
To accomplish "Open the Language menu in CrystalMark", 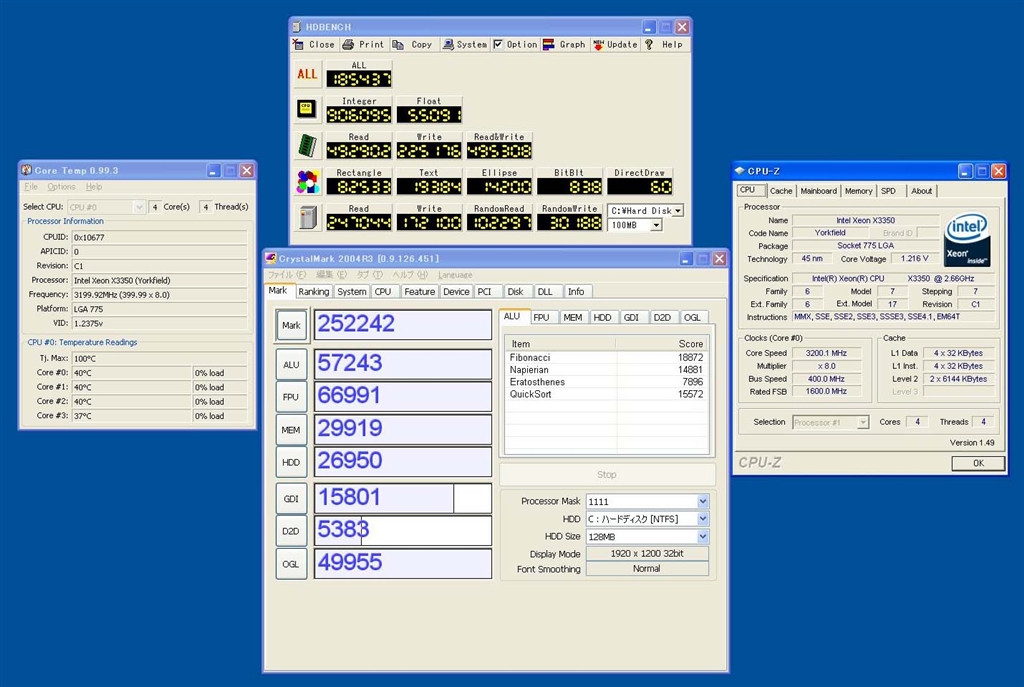I will (455, 275).
